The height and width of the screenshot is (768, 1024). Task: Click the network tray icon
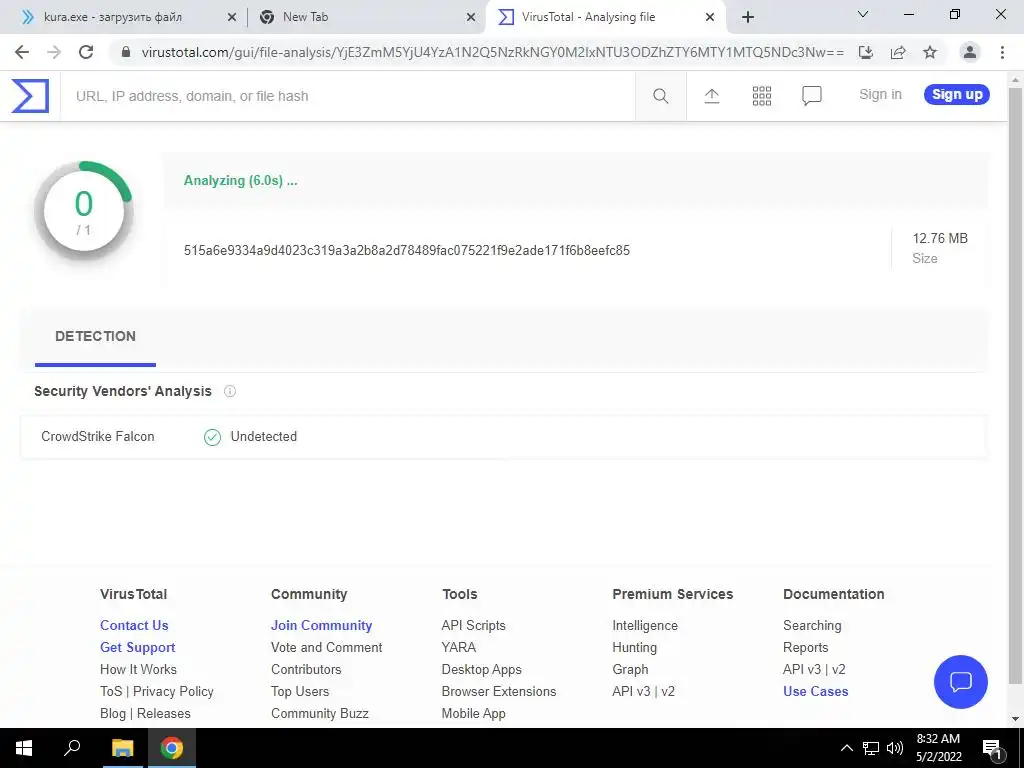pyautogui.click(x=871, y=748)
